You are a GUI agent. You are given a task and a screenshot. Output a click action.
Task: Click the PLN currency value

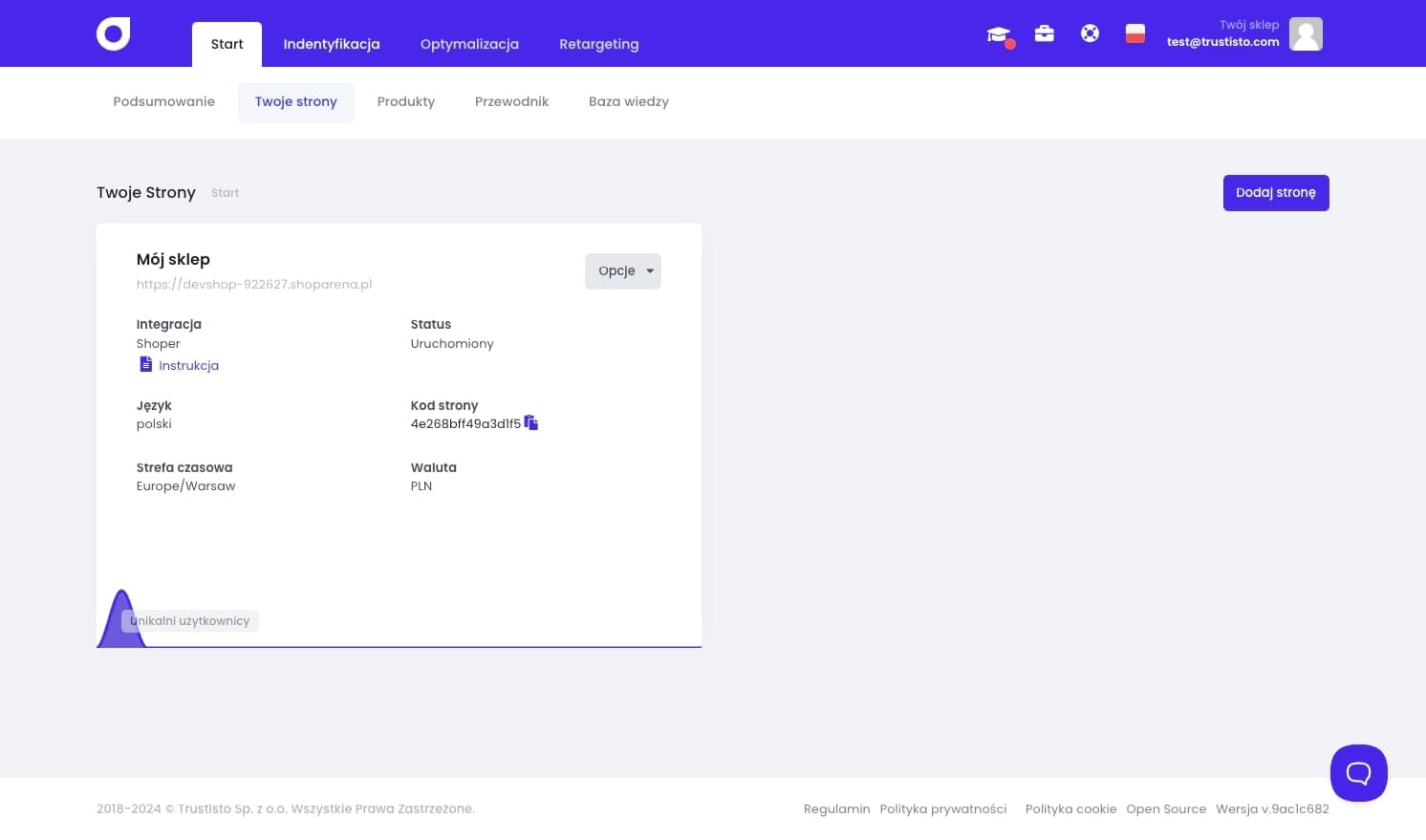pyautogui.click(x=421, y=486)
